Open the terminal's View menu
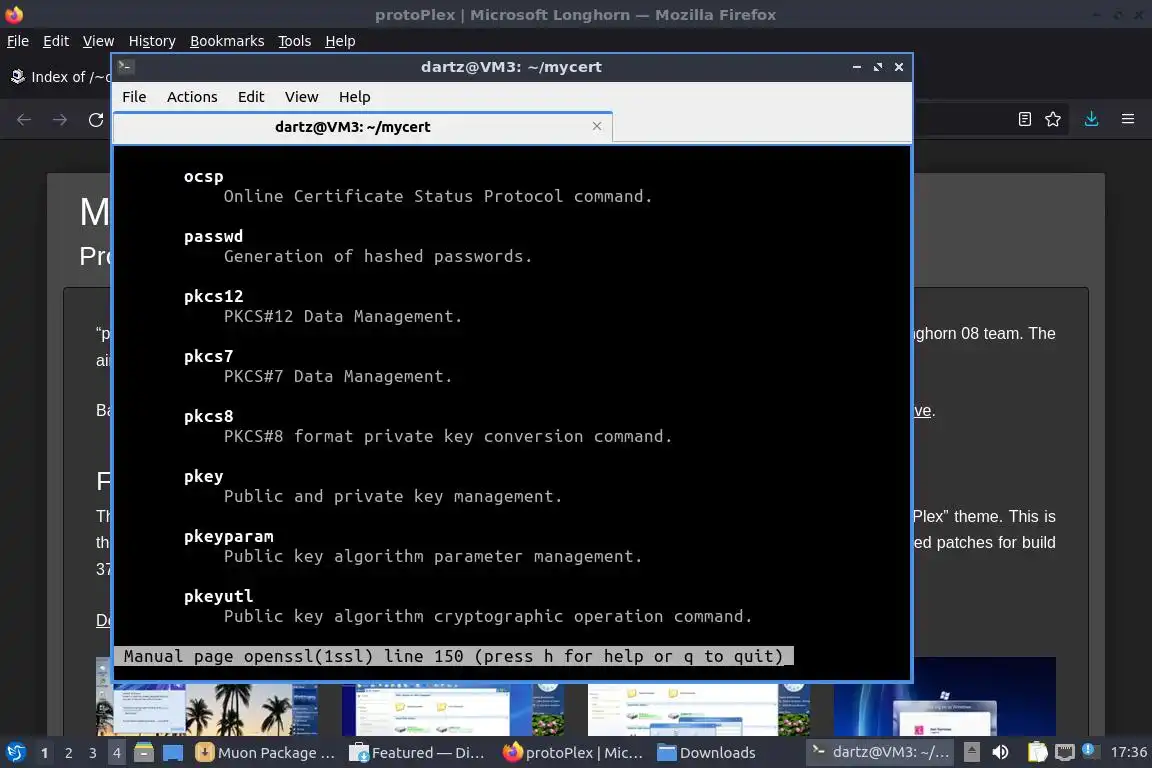 click(x=301, y=97)
